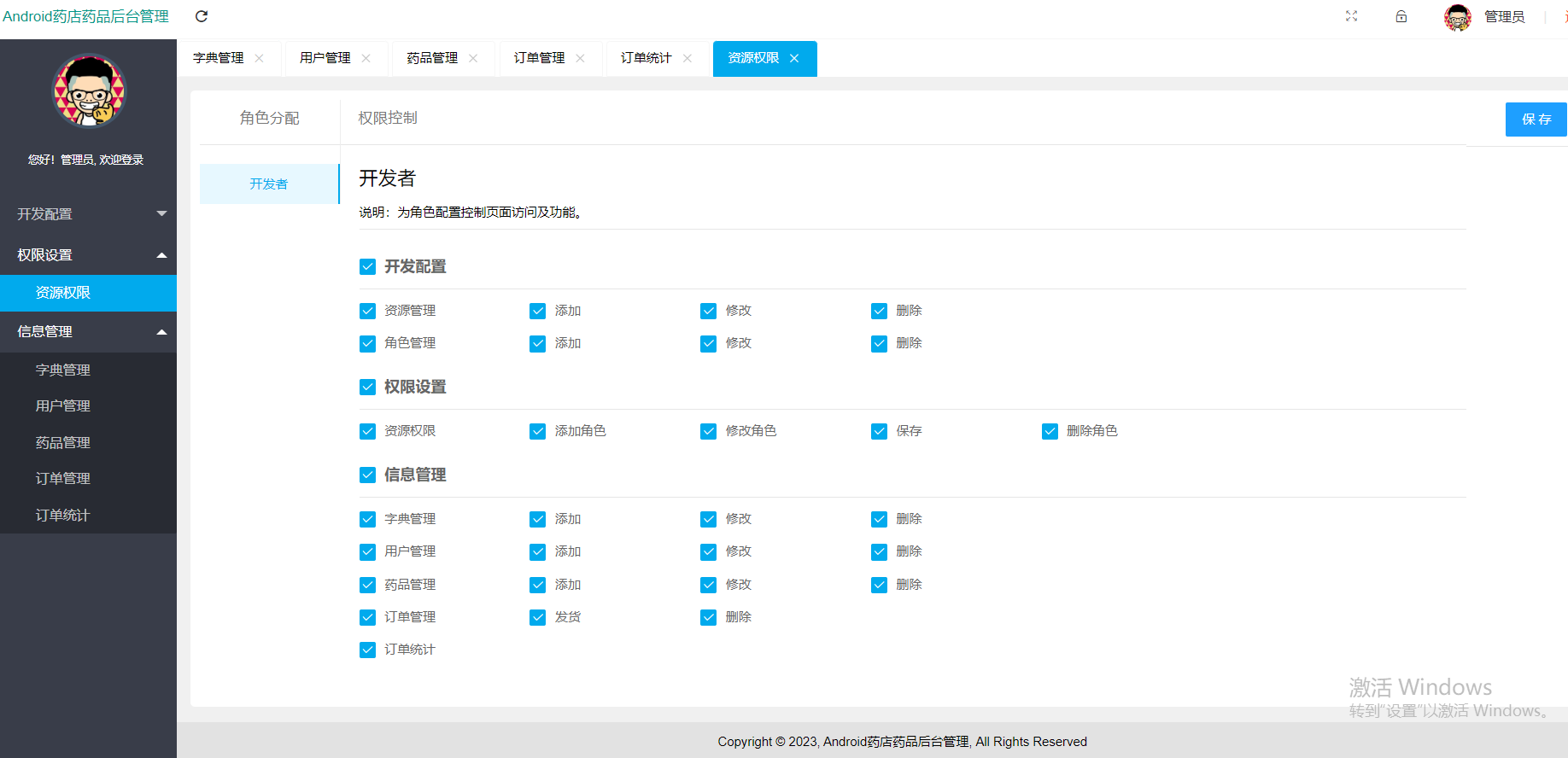Click the admin avatar in the top bar
The height and width of the screenshot is (758, 1568).
click(x=1457, y=17)
